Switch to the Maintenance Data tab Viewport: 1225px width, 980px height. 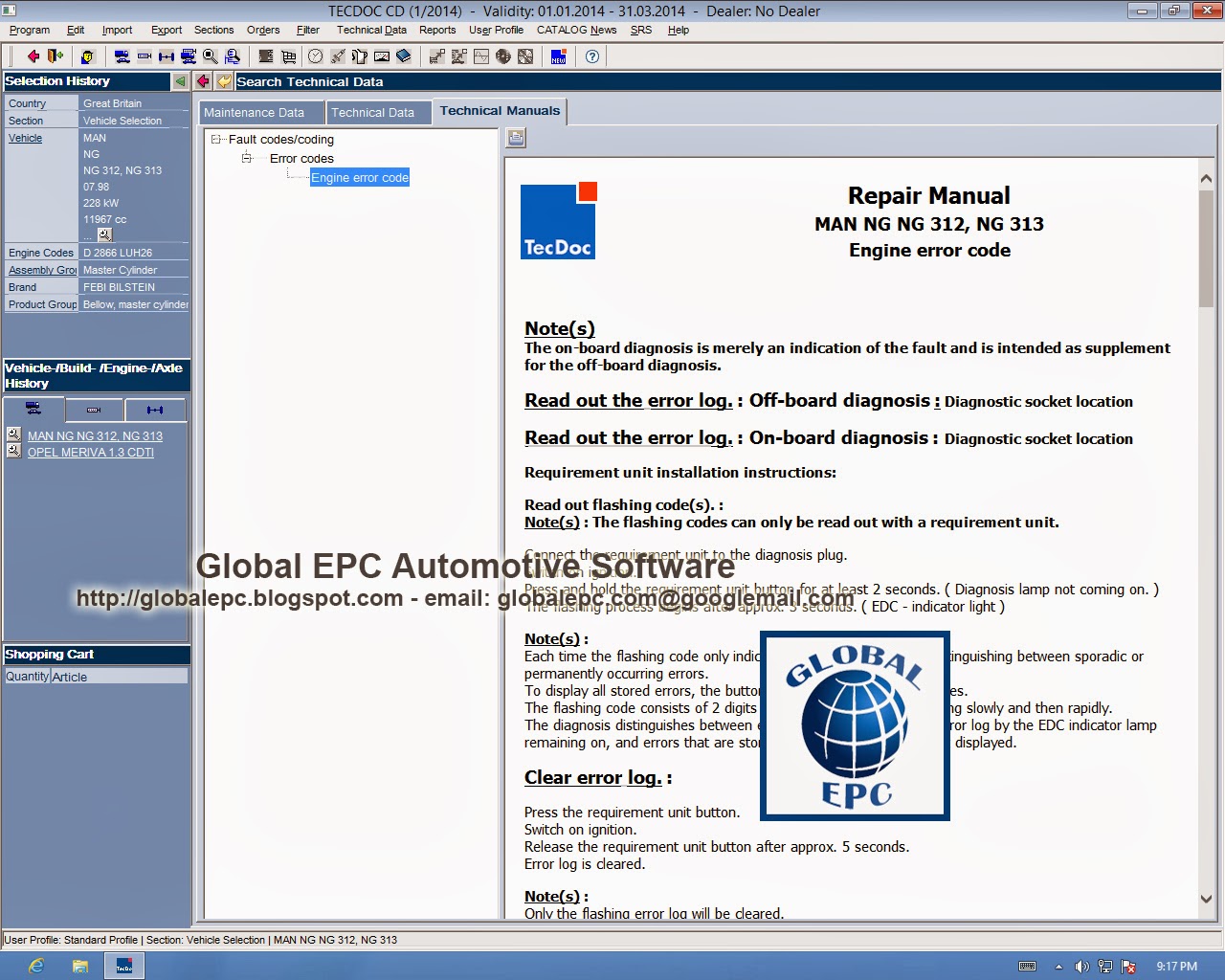[260, 112]
